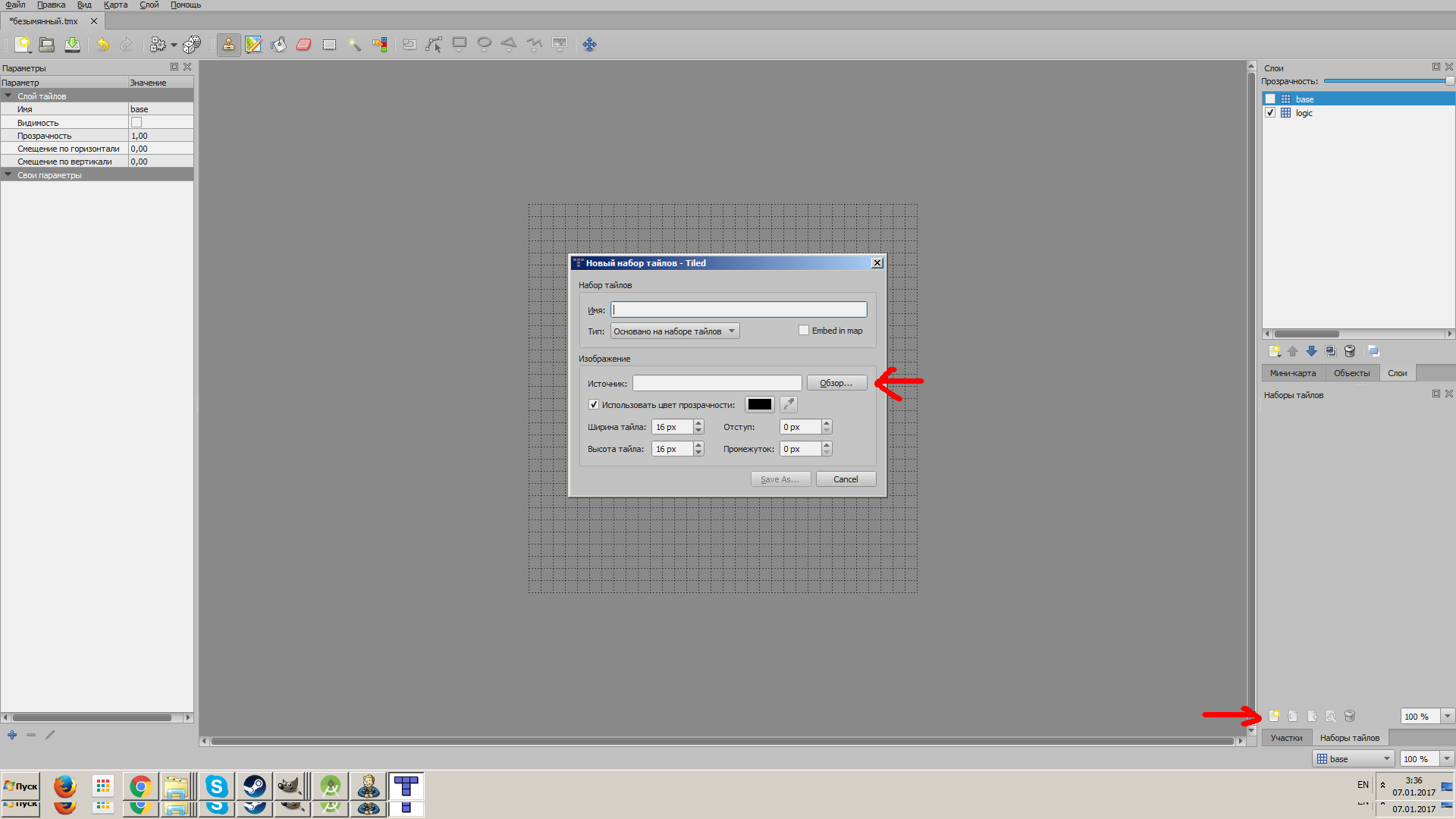Click the black transparency color swatch

click(x=759, y=404)
